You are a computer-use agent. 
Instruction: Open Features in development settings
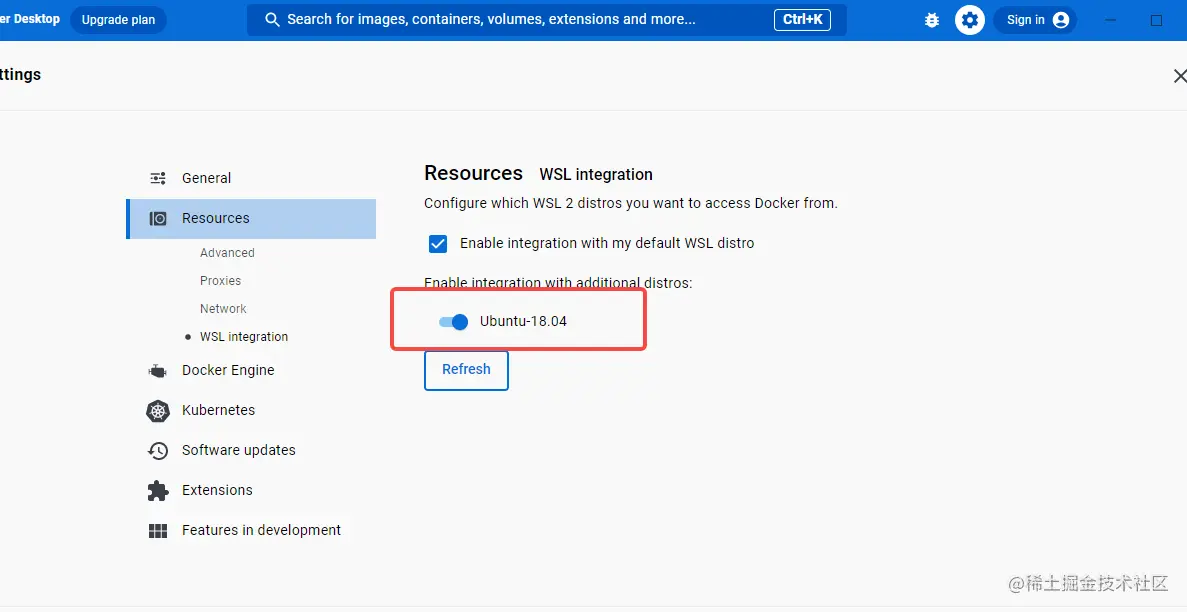(261, 530)
